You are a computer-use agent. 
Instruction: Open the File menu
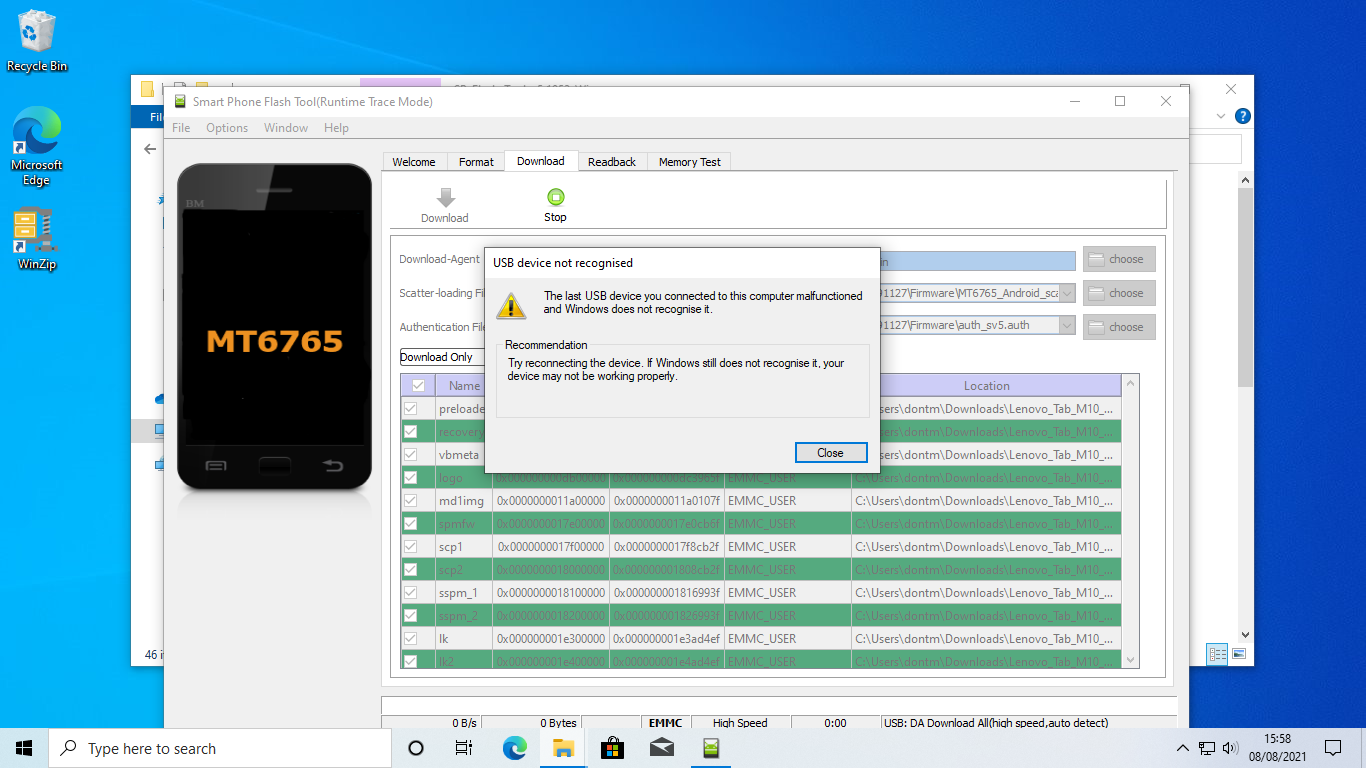pos(181,128)
